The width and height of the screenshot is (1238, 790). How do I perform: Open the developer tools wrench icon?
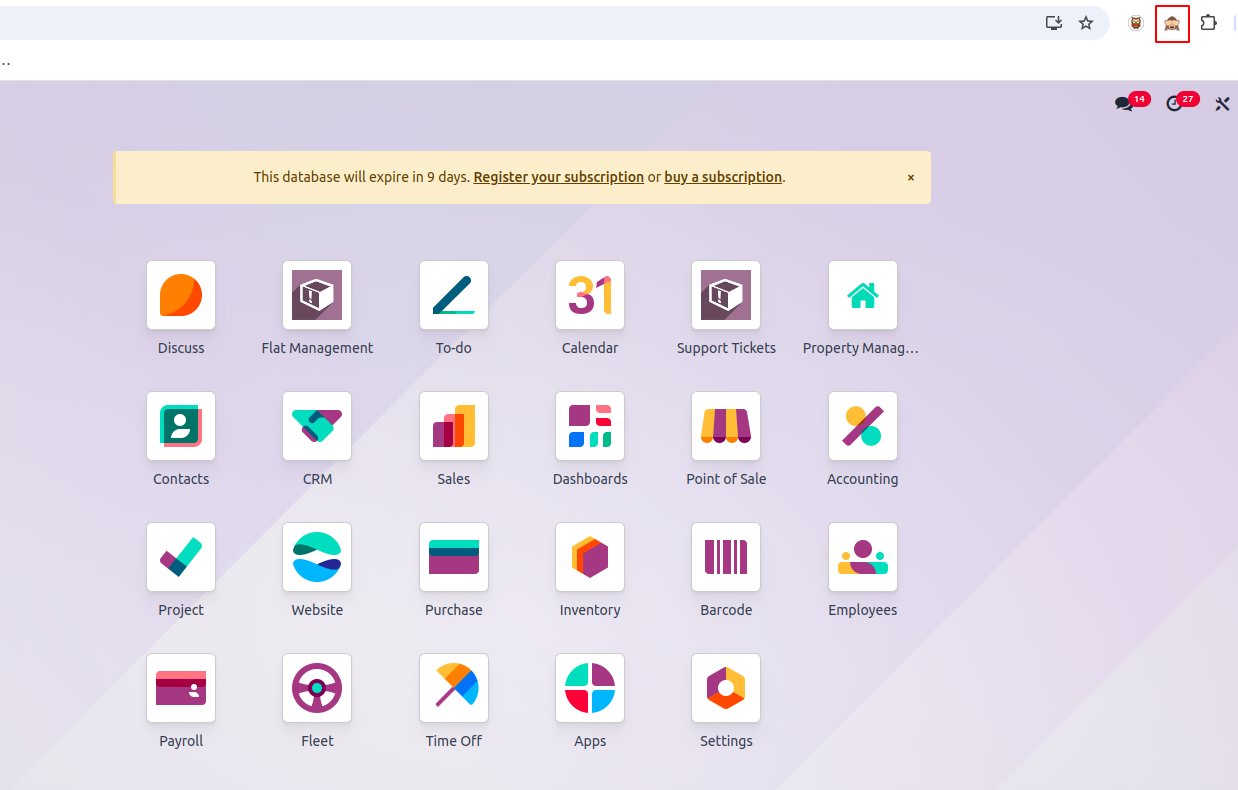pos(1222,103)
